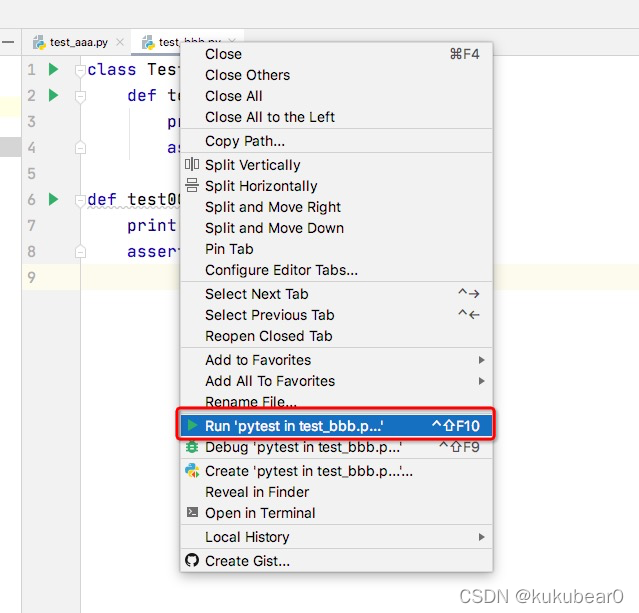The width and height of the screenshot is (639, 613).
Task: Click the GitHub icon beside Create Gist
Action: 192,560
